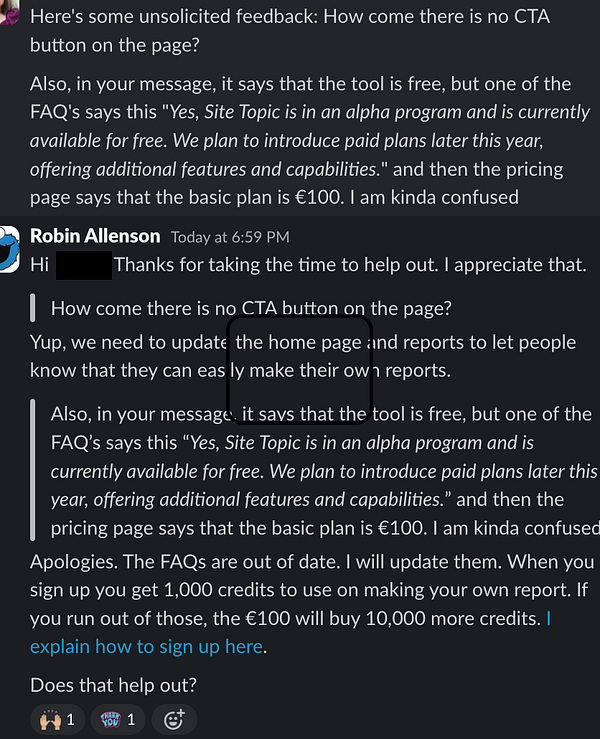The image size is (600, 739).
Task: Click the 'Here's some unsolicited feedback' message
Action: pos(290,31)
